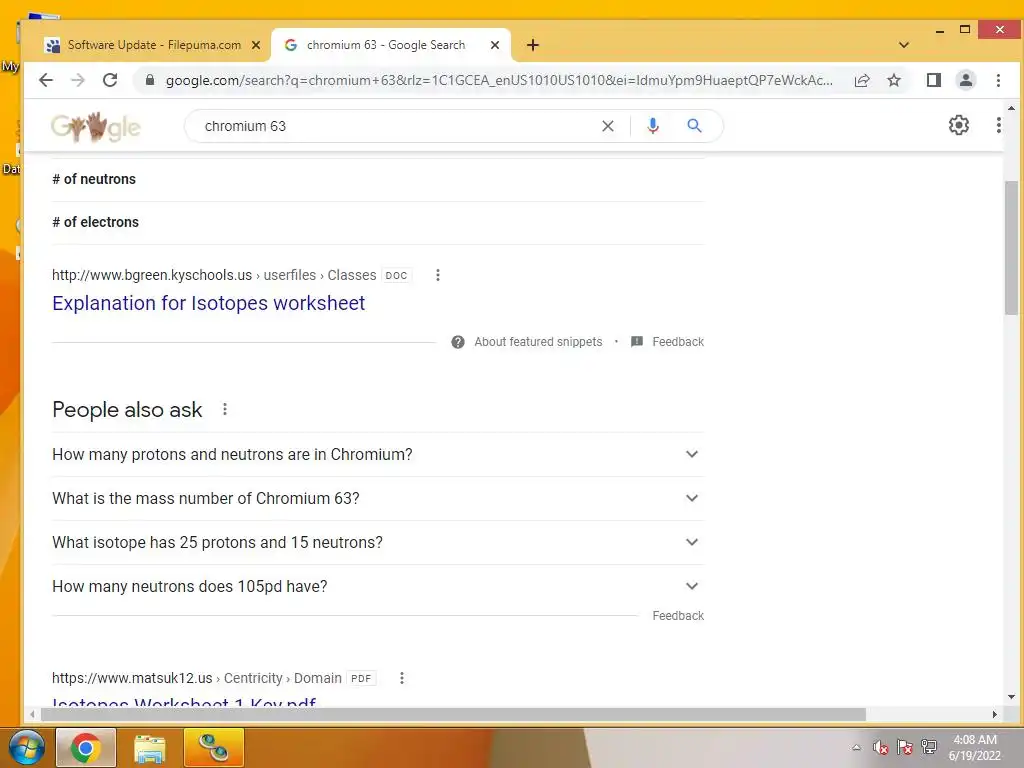
Task: Focus the Chrome address bar URL
Action: point(499,80)
